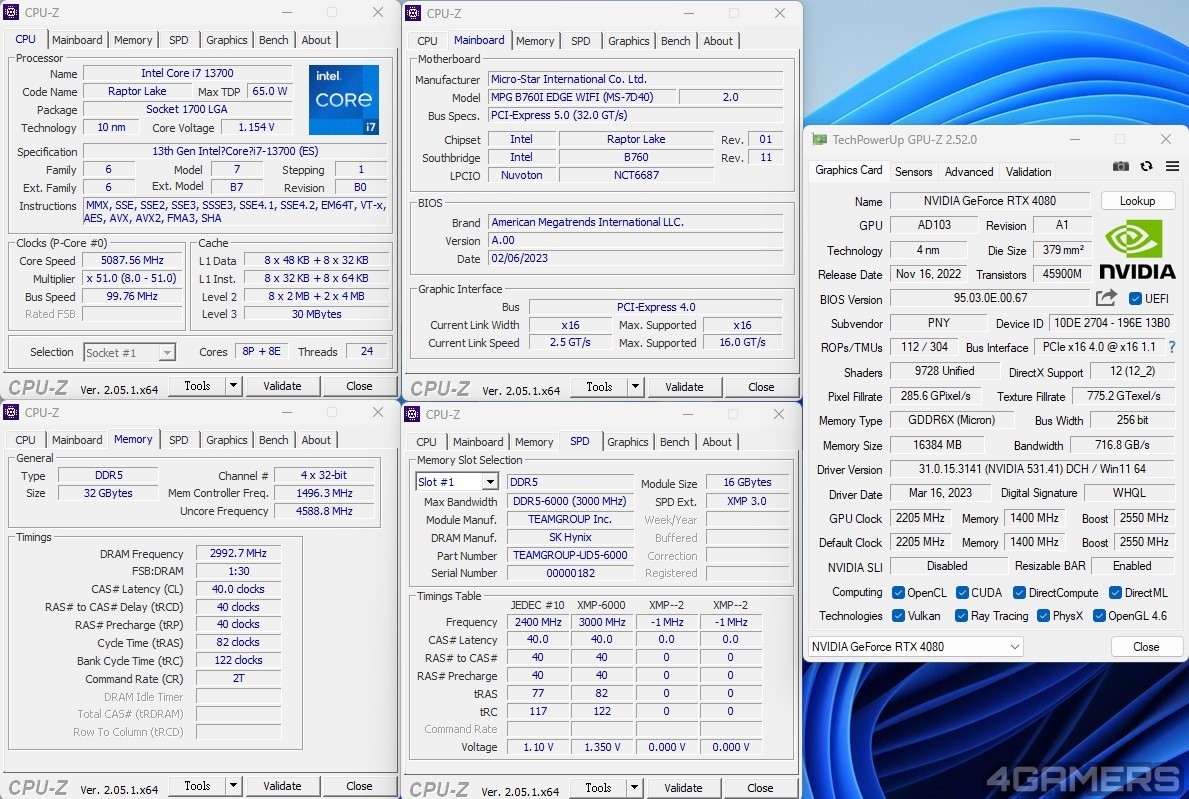Viewport: 1189px width, 799px height.
Task: Expand Tools arrow in CPU tab window
Action: point(234,386)
